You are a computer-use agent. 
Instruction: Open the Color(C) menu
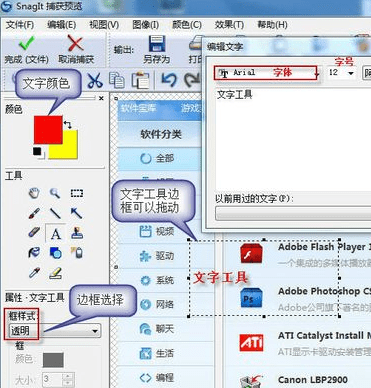187,24
